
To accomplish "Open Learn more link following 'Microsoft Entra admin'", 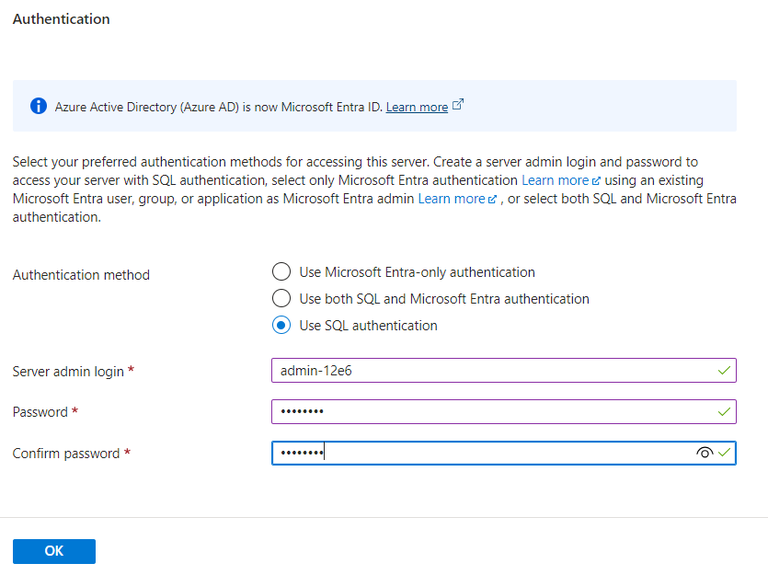I will (451, 199).
